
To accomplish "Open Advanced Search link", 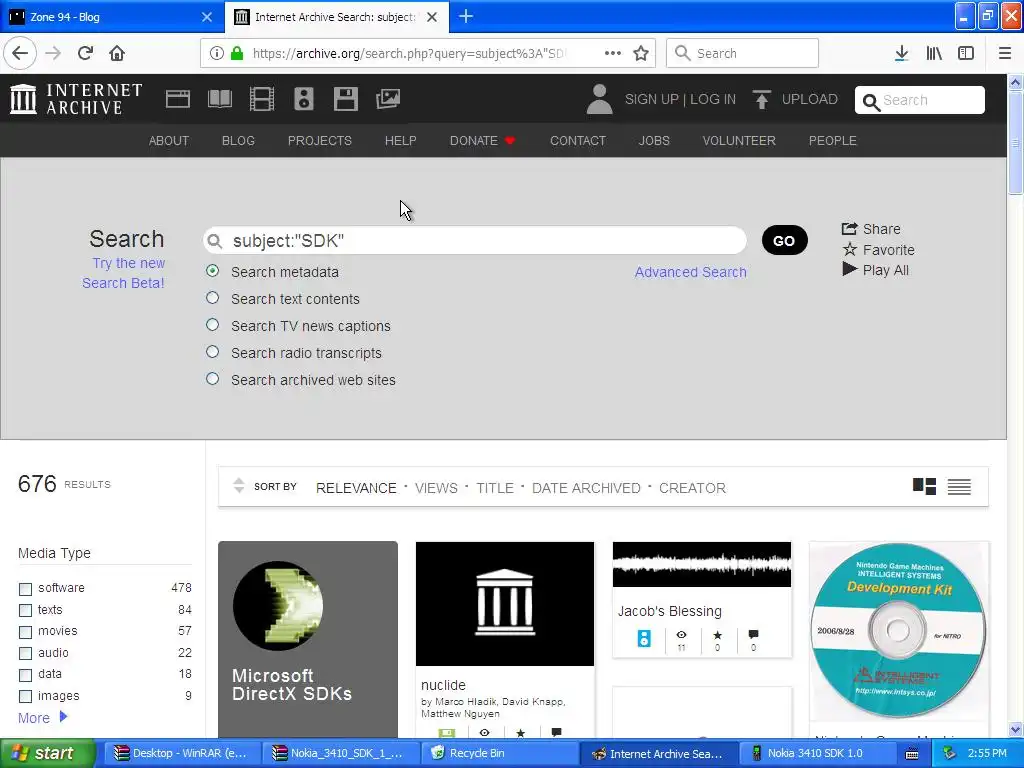I will pos(690,272).
